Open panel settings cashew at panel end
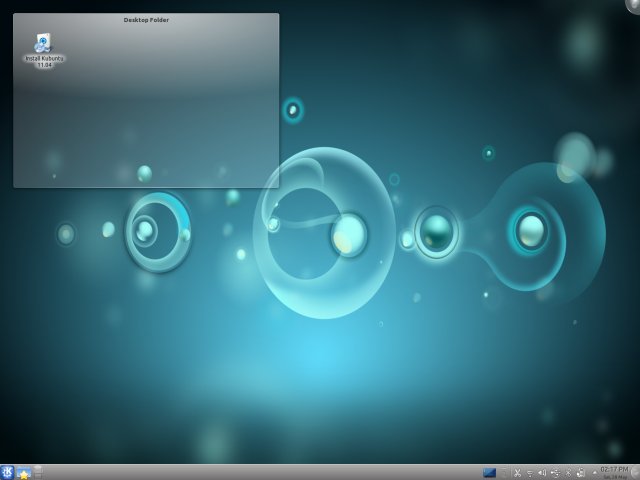The width and height of the screenshot is (640, 480). click(x=635, y=473)
